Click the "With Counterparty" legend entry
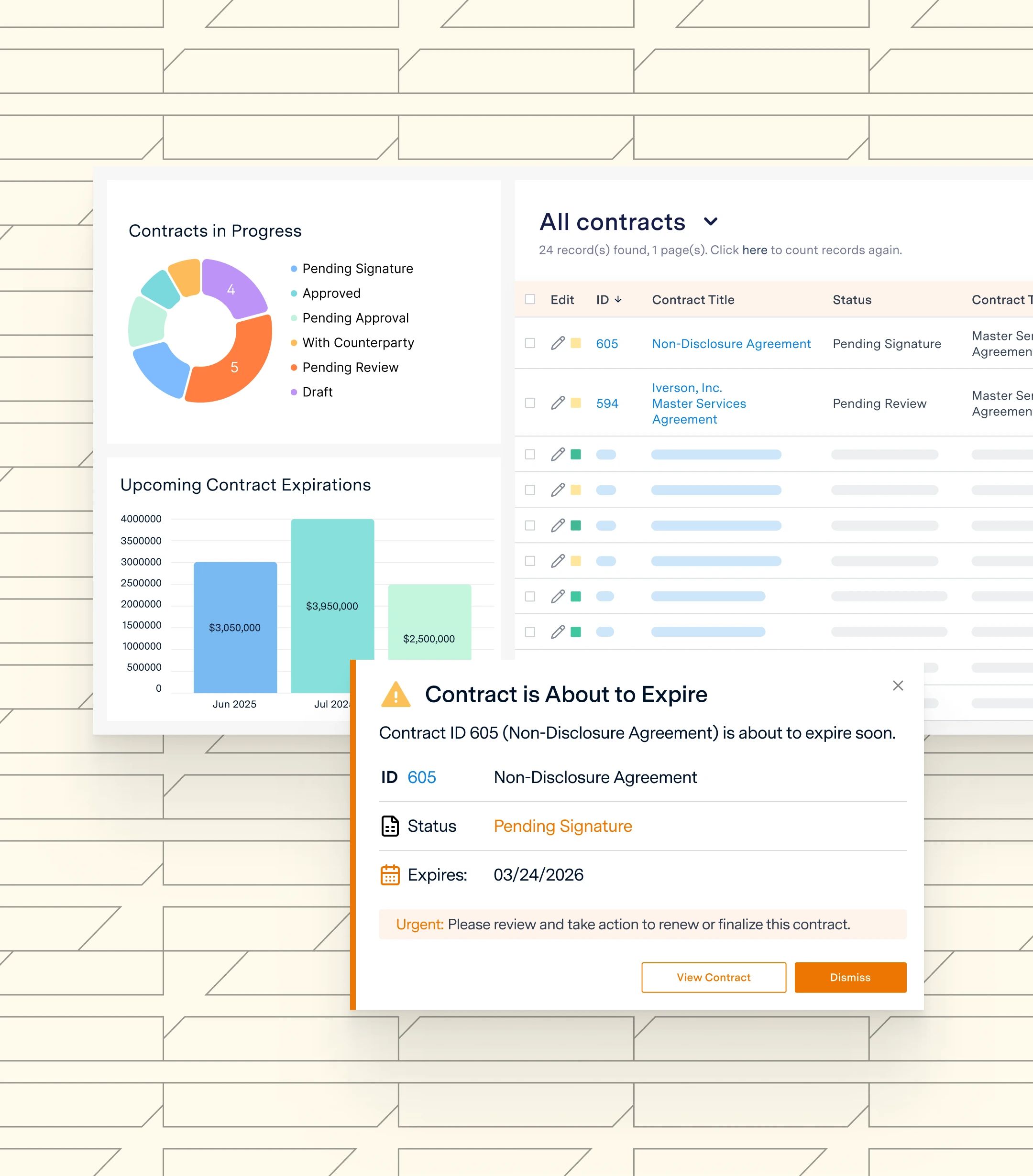1033x1176 pixels. click(352, 343)
